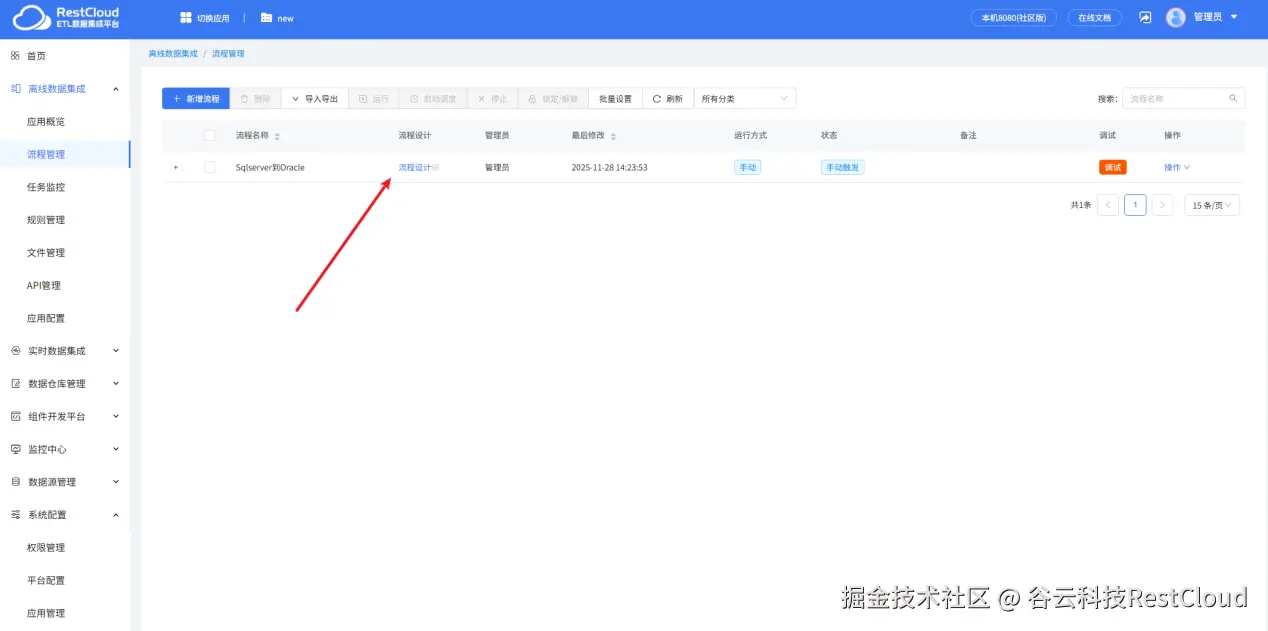Image resolution: width=1268 pixels, height=631 pixels.
Task: Click the 启动调度 toolbar button
Action: coord(433,98)
